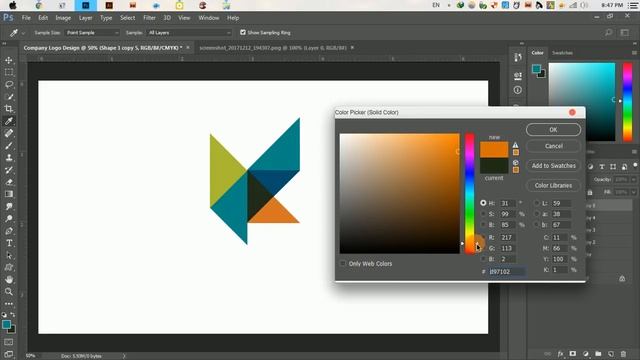Open the Fill dropdown in Layers panel
This screenshot has width=640, height=360.
click(x=633, y=192)
